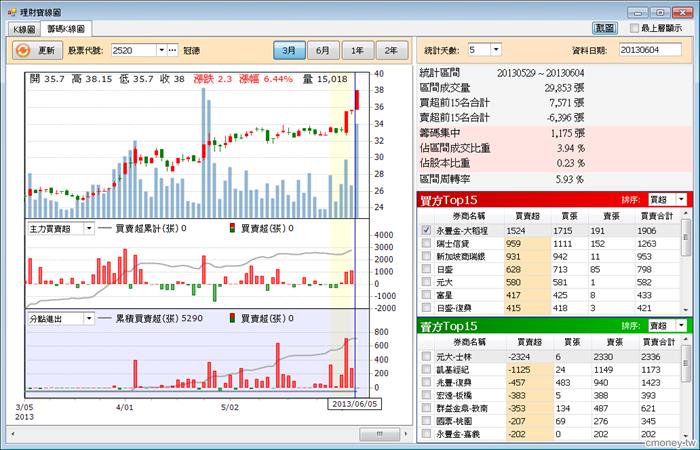Open the 主力買賣超 indicator dropdown

coord(88,229)
